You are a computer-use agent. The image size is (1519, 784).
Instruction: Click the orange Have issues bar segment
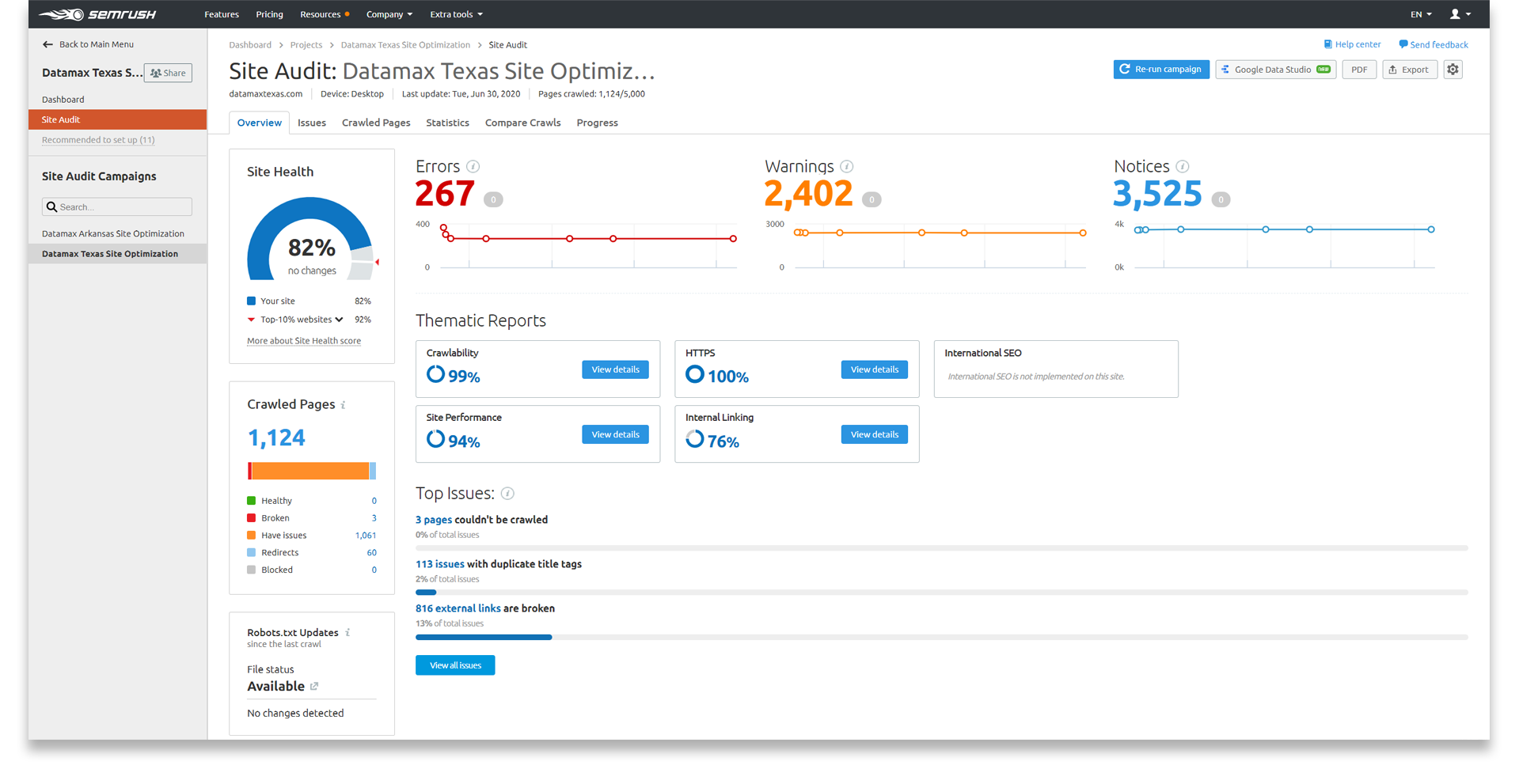pyautogui.click(x=310, y=471)
